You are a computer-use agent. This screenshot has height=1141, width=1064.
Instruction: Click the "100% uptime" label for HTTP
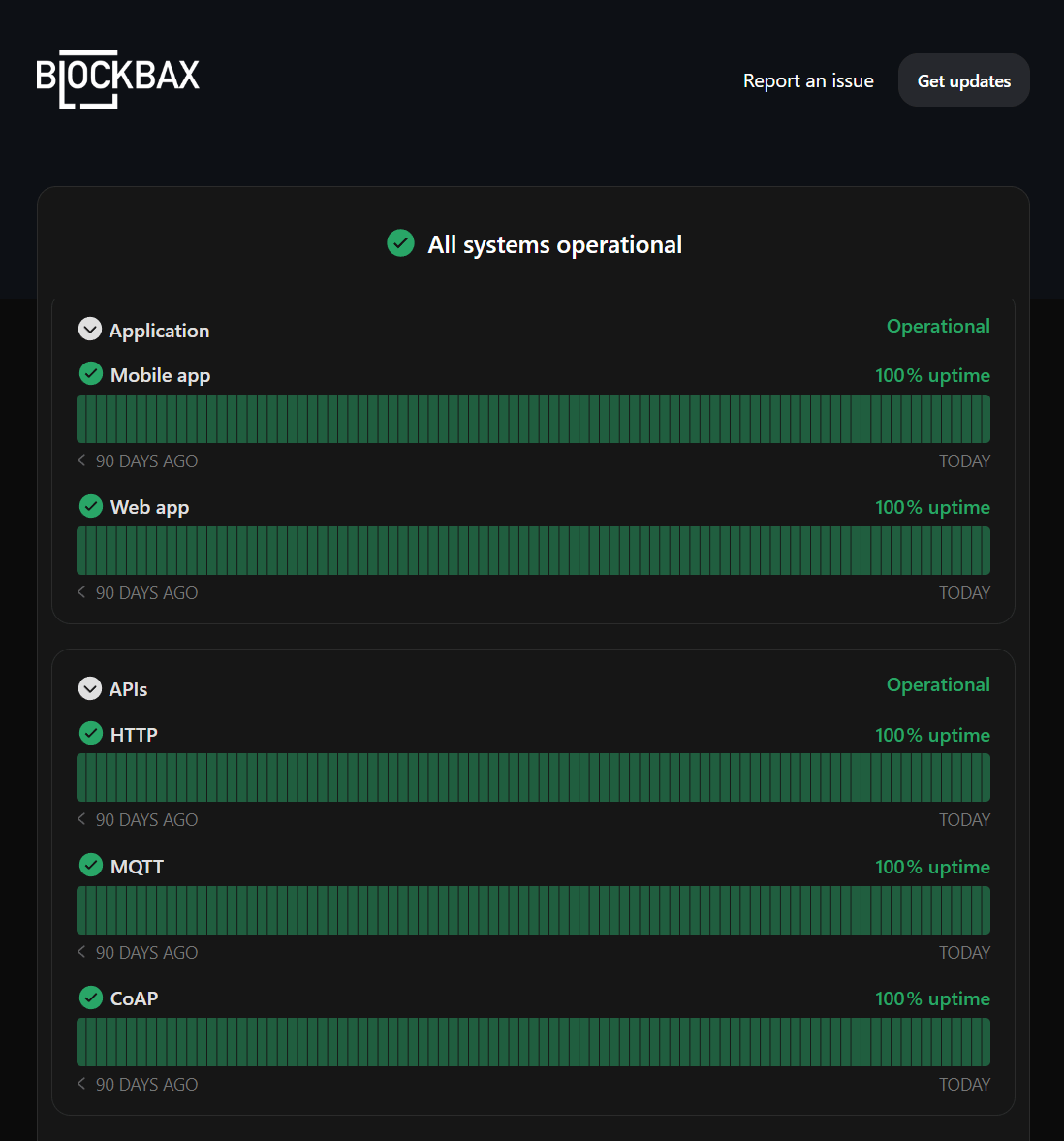(932, 734)
